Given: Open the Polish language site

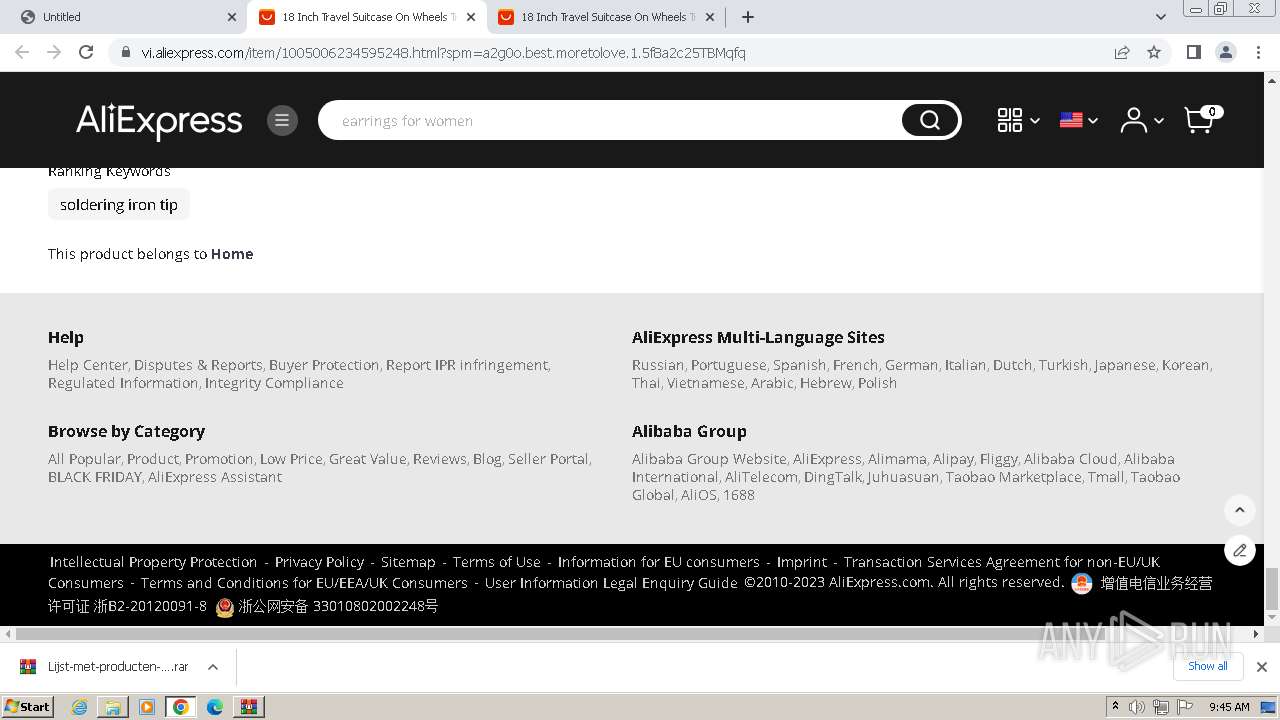Looking at the screenshot, I should tap(877, 383).
